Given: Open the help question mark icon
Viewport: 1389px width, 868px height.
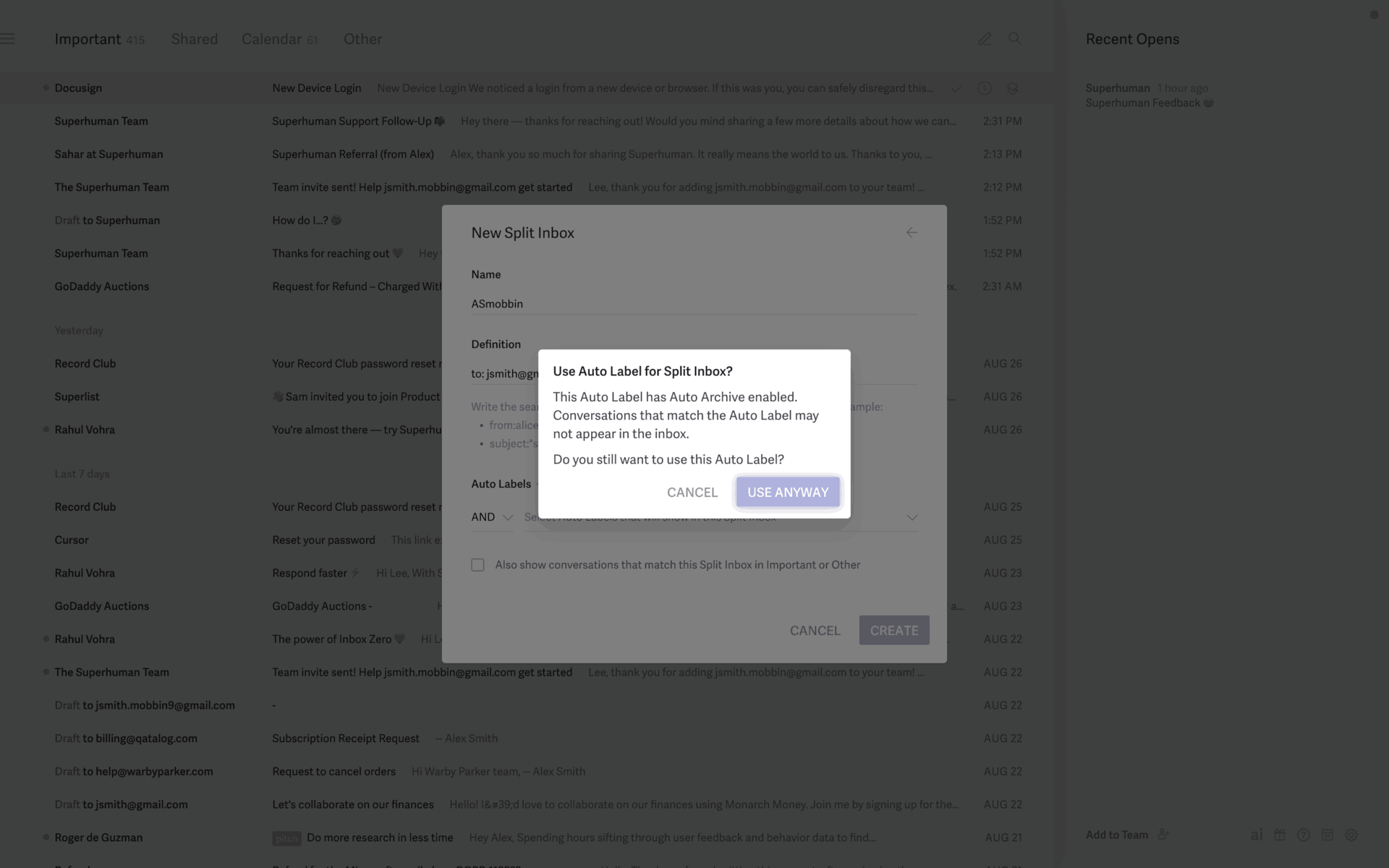Looking at the screenshot, I should pyautogui.click(x=1304, y=835).
